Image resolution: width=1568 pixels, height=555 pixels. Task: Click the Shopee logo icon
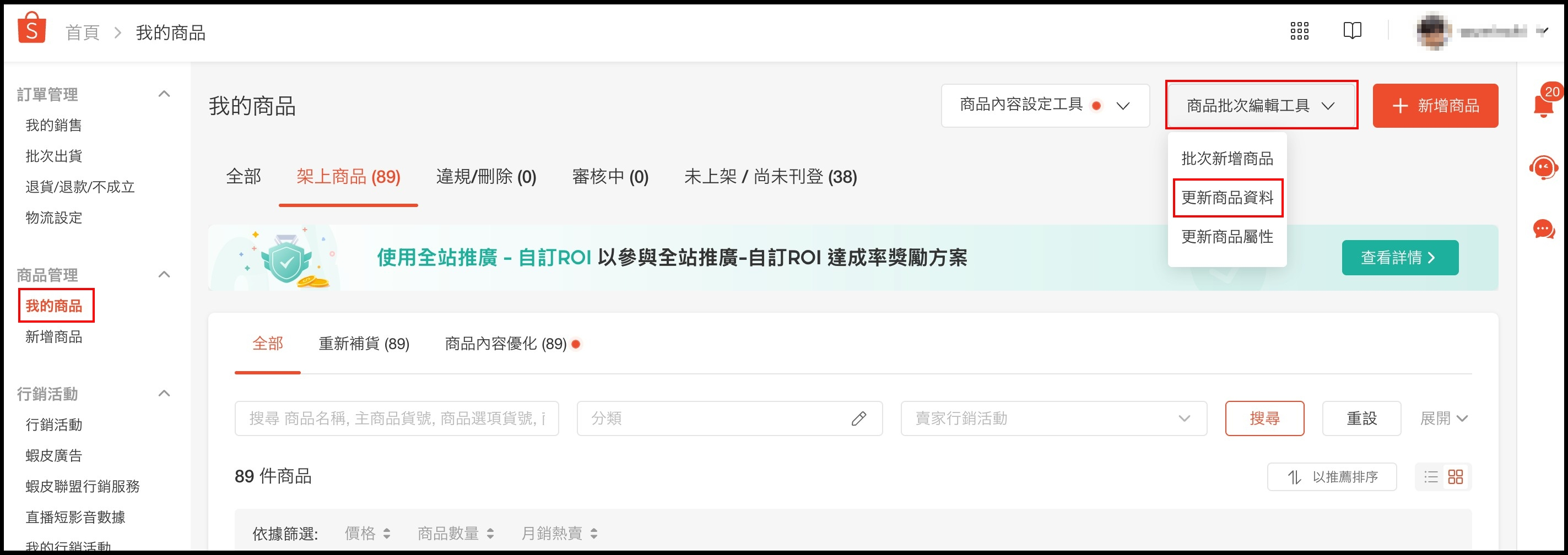click(x=31, y=29)
